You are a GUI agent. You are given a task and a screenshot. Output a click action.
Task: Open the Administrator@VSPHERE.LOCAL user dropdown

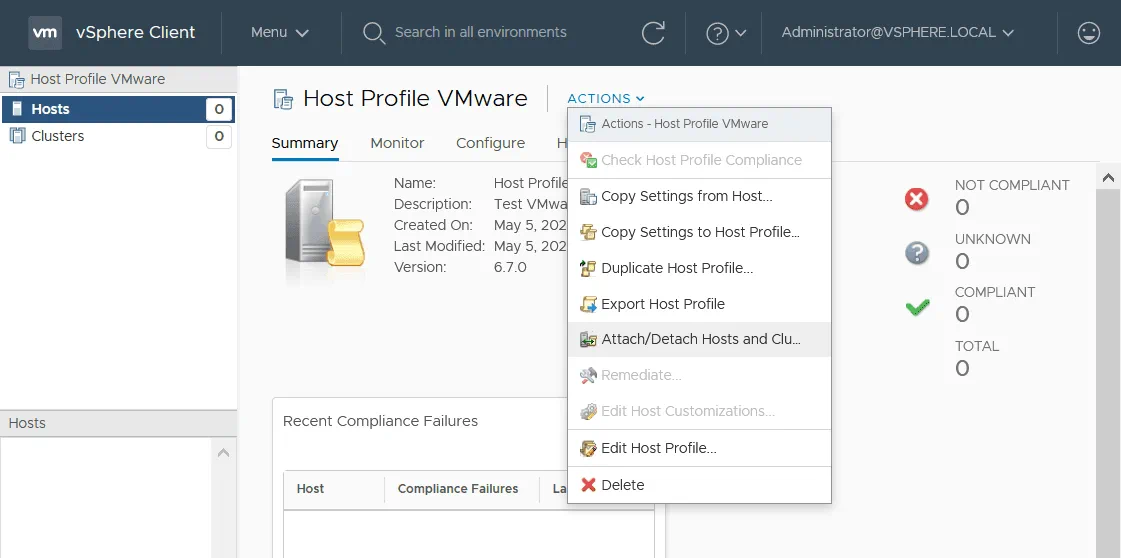point(897,32)
